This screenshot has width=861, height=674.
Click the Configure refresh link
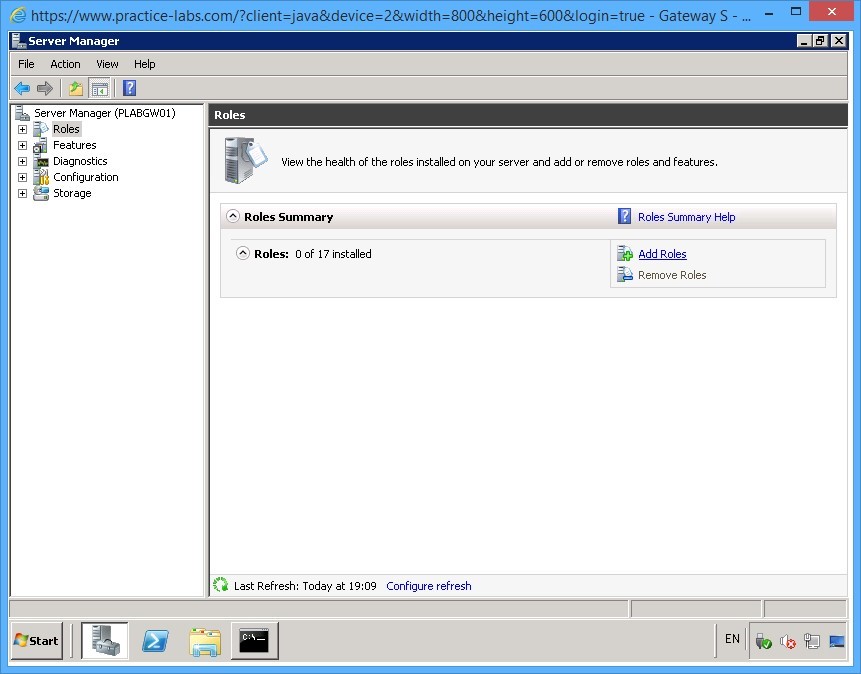(x=428, y=585)
